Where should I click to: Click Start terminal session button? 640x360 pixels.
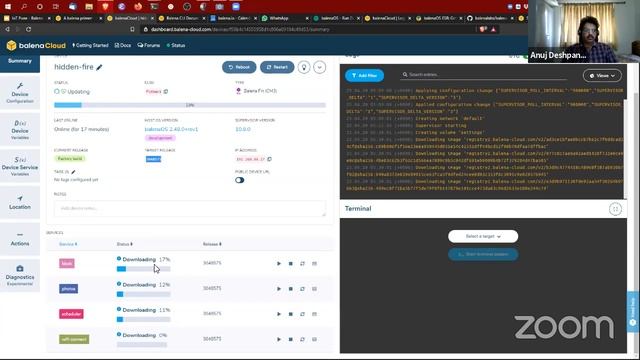click(483, 254)
